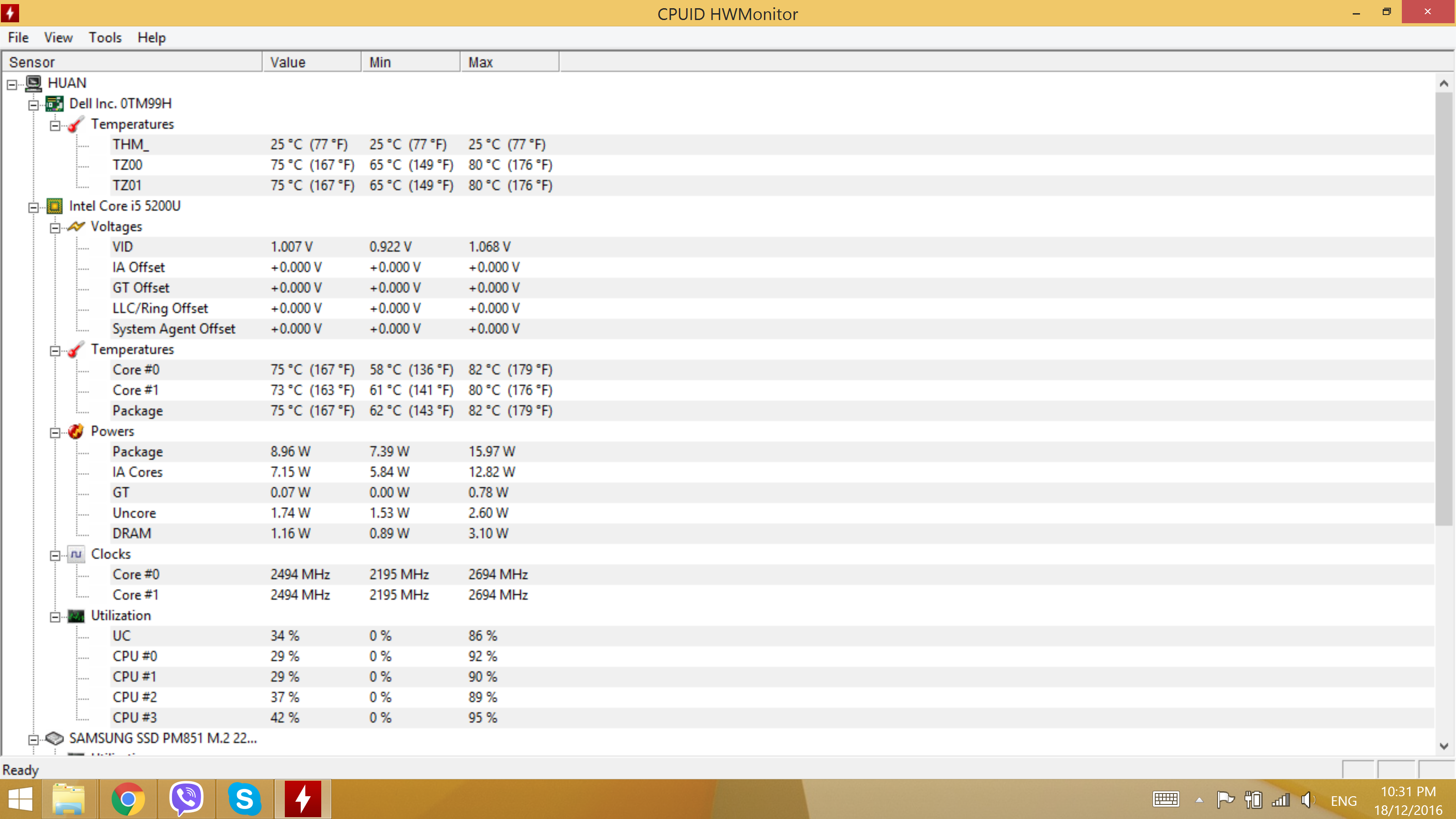Open Viber from the taskbar
1456x819 pixels.
[186, 799]
